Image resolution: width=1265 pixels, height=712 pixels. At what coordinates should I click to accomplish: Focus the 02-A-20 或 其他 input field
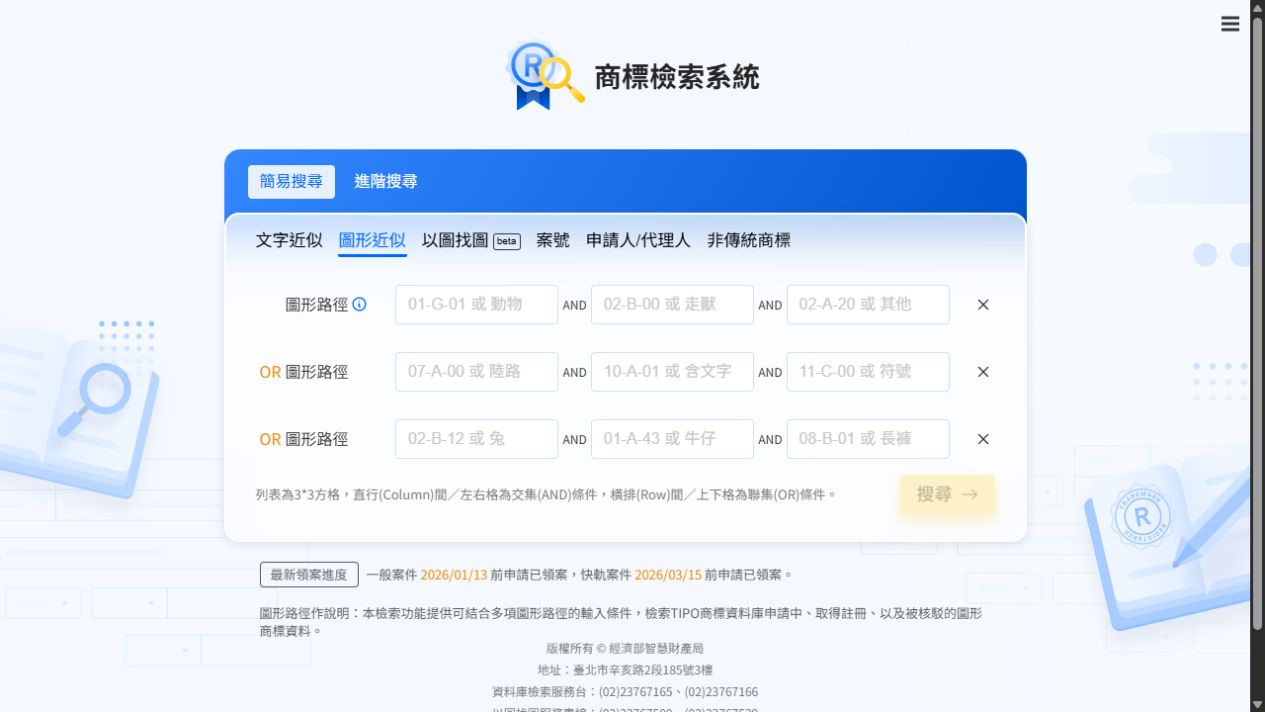[868, 304]
